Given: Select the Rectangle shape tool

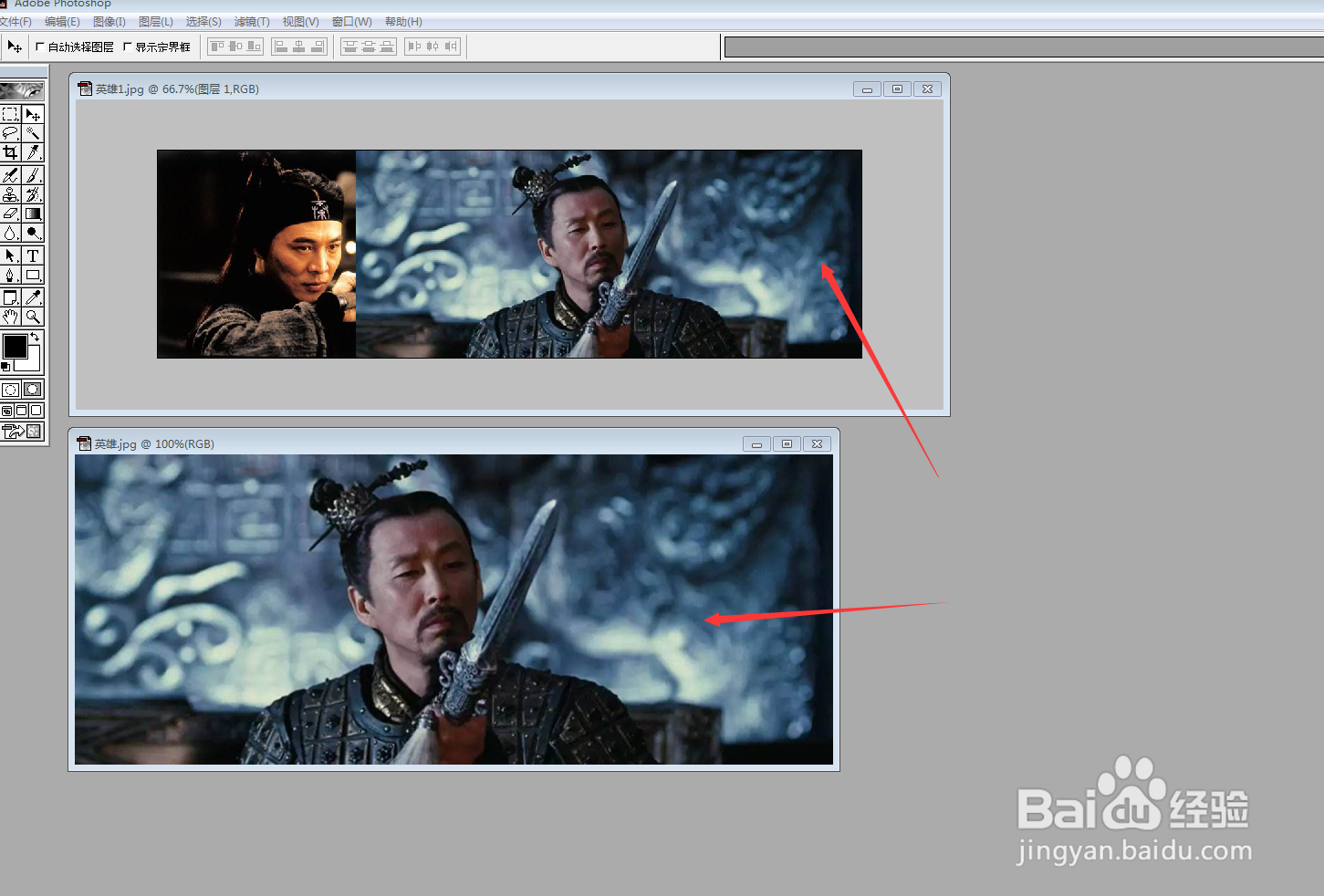Looking at the screenshot, I should pos(33,275).
